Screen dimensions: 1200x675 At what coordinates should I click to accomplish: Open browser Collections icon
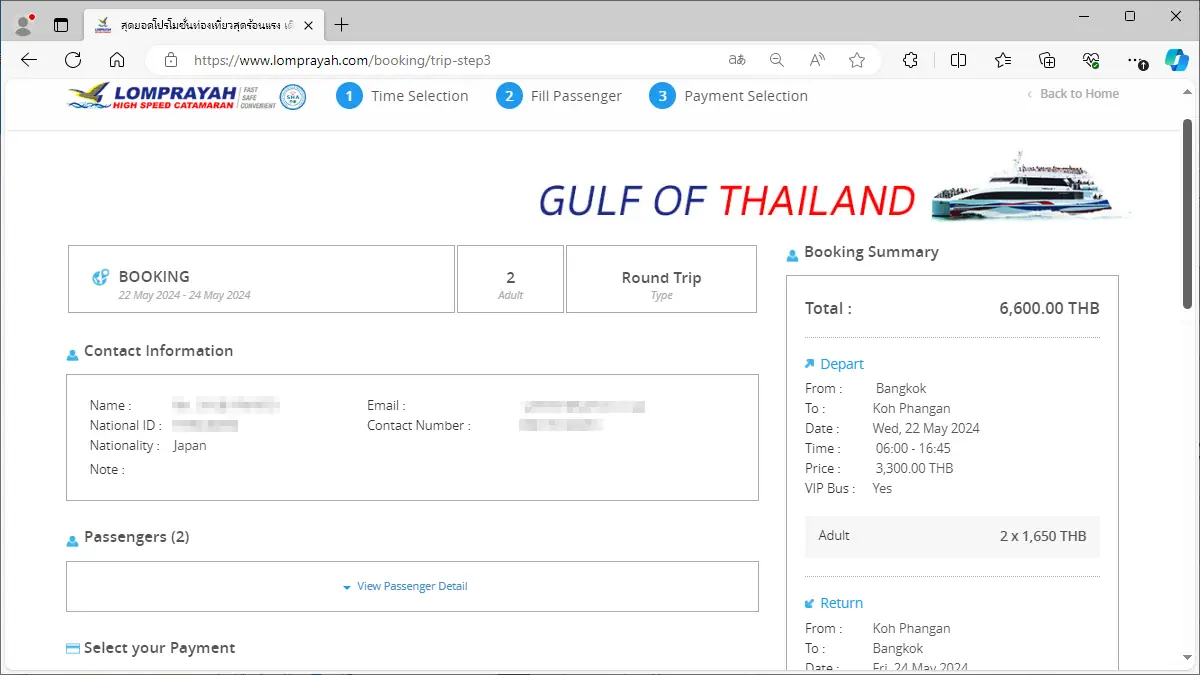click(x=1047, y=60)
